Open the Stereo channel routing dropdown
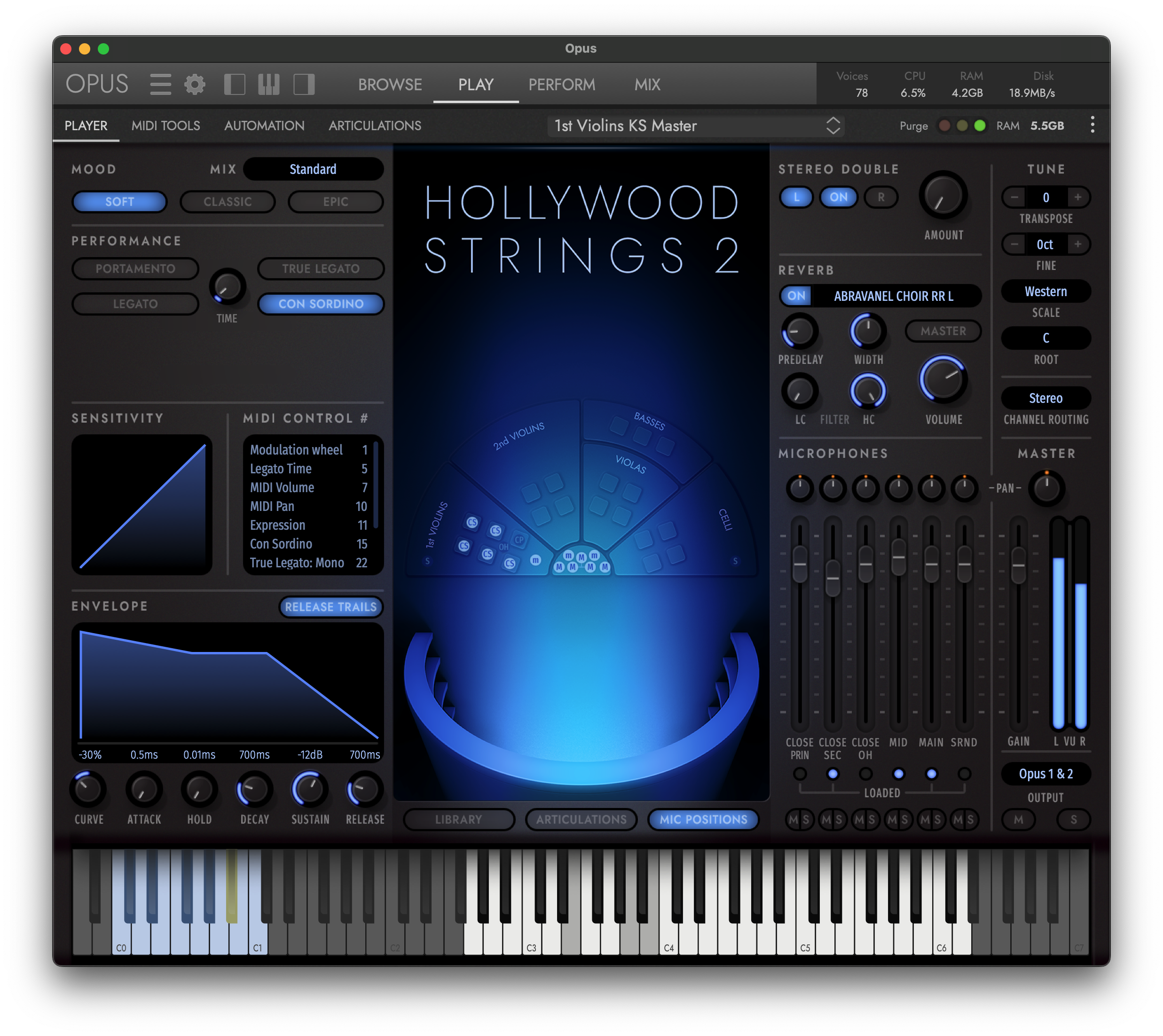Viewport: 1163px width, 1036px height. 1046,398
